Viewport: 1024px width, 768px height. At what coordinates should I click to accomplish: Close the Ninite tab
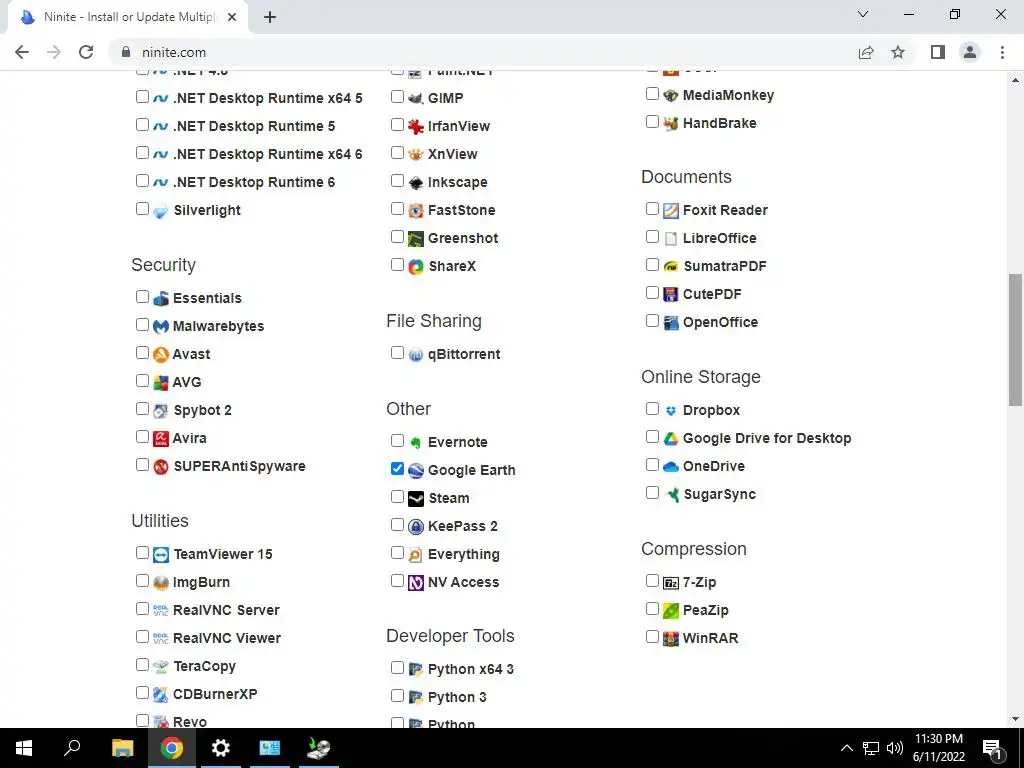point(232,17)
